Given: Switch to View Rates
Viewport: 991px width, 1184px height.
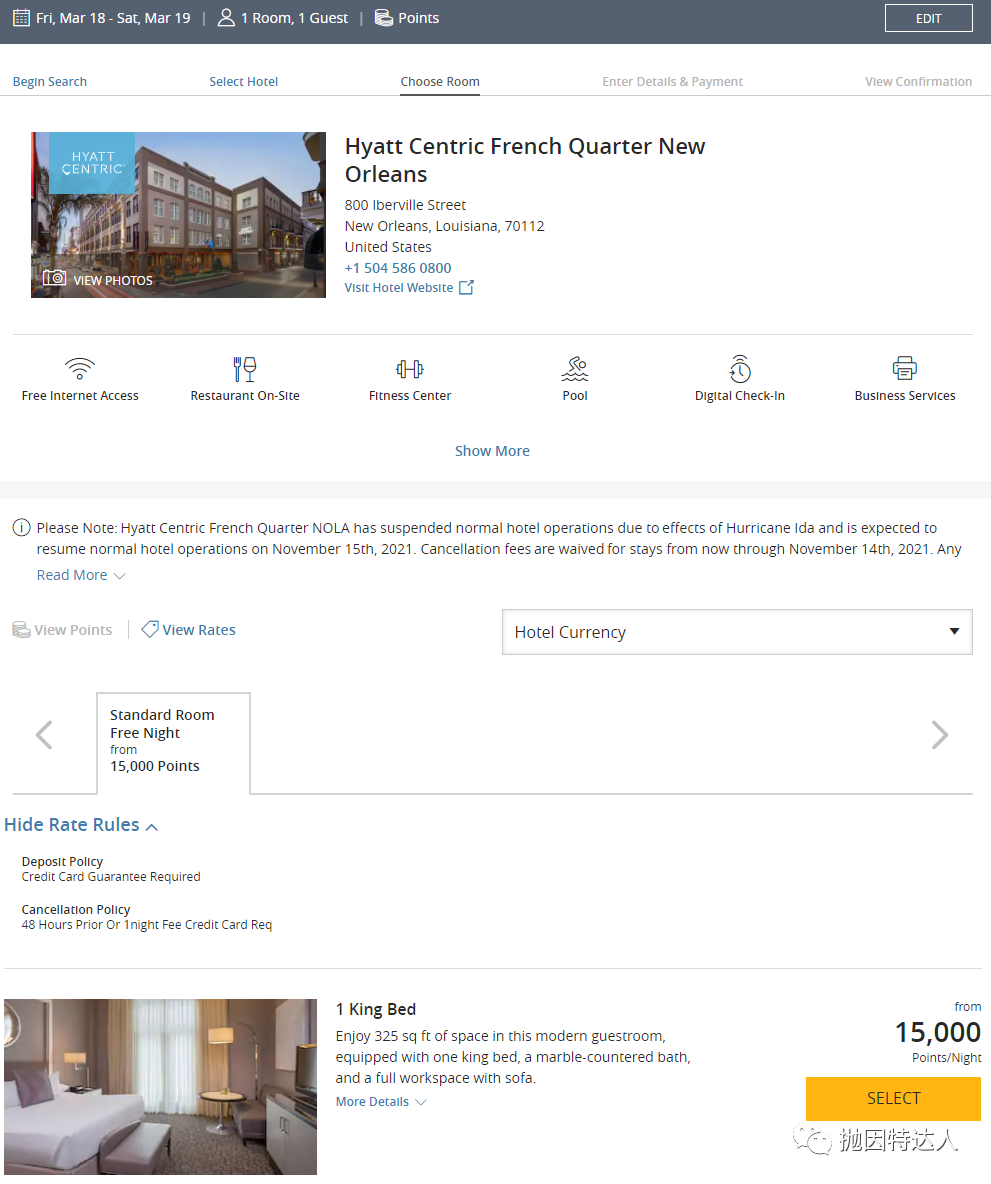Looking at the screenshot, I should tap(189, 630).
